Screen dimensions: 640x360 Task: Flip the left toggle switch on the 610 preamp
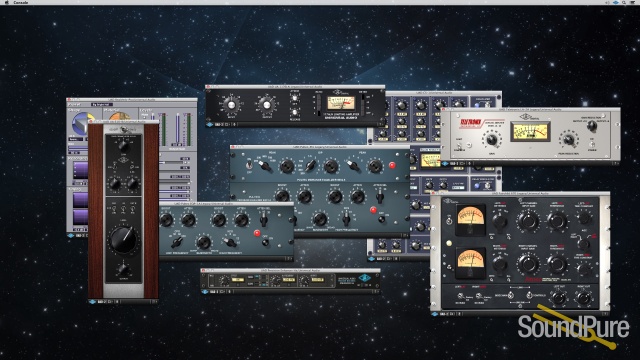(113, 209)
